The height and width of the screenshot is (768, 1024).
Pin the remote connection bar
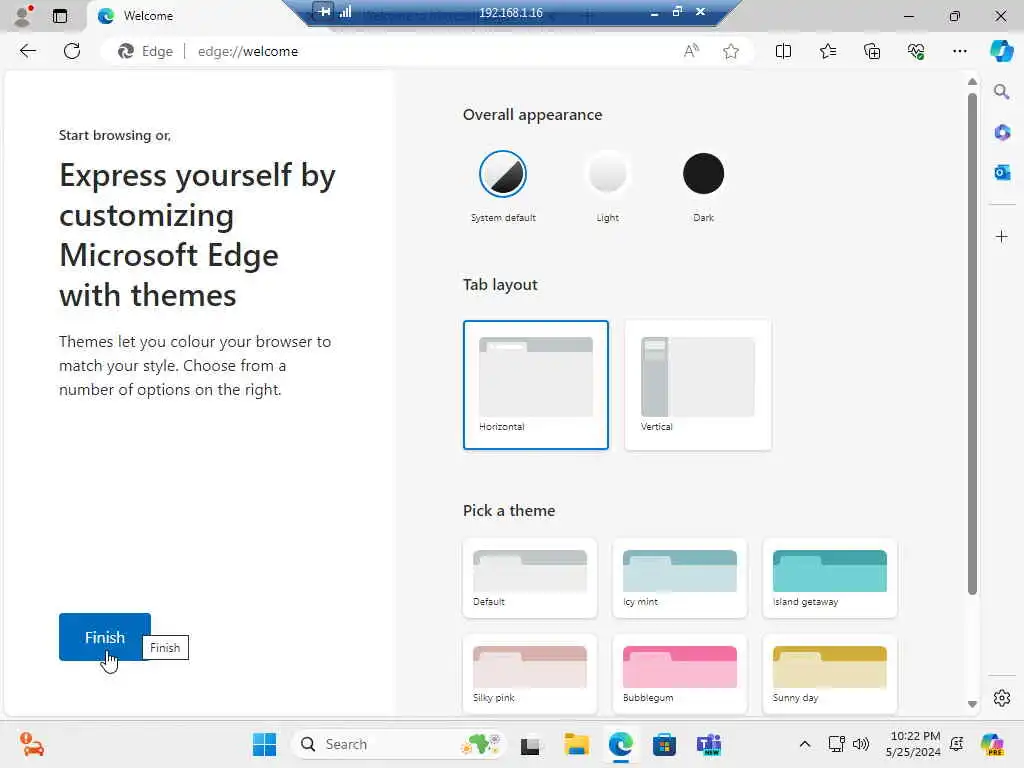point(324,11)
